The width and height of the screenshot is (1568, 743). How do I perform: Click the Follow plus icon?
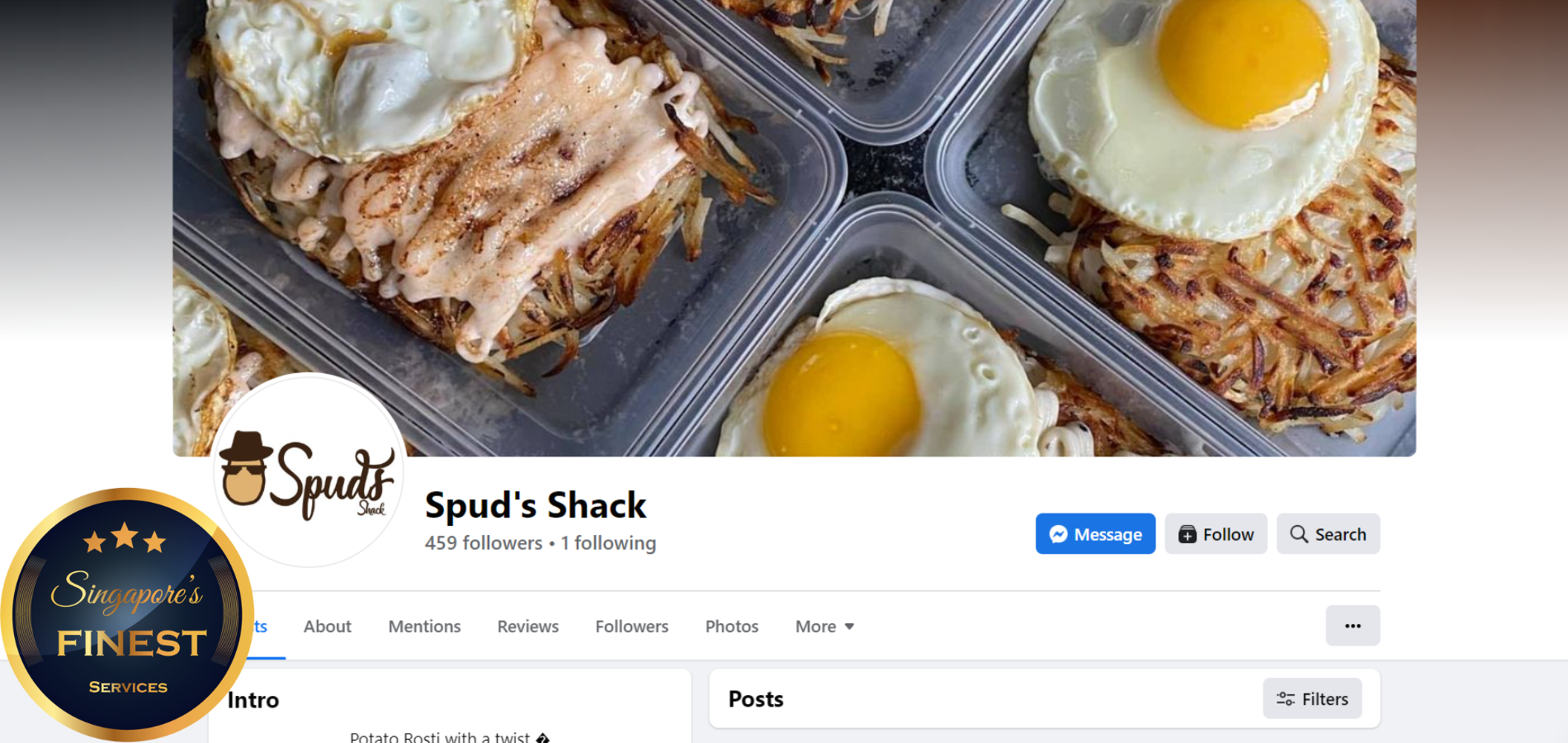click(1187, 534)
